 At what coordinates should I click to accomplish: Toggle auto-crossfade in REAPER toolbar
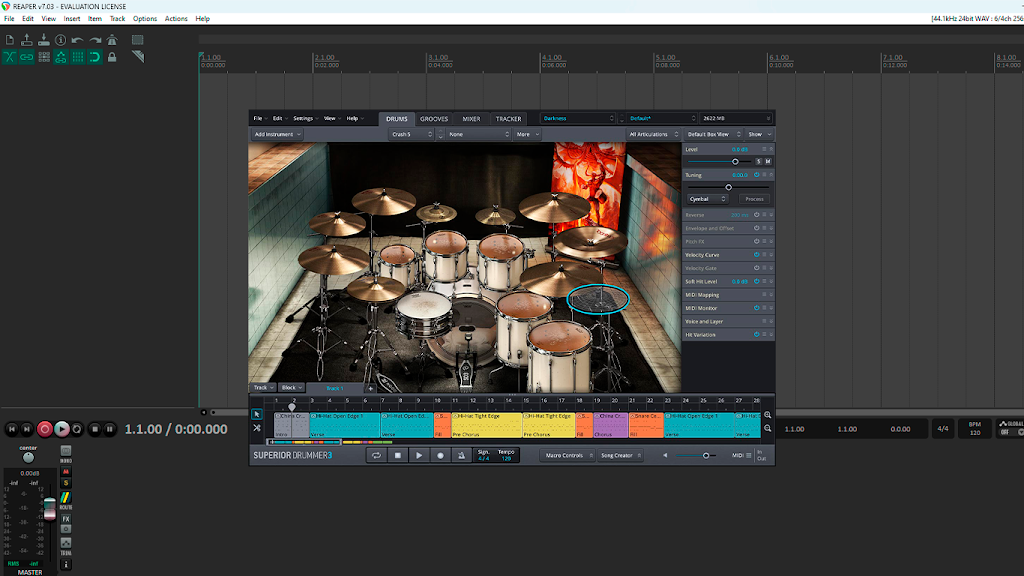pyautogui.click(x=10, y=57)
